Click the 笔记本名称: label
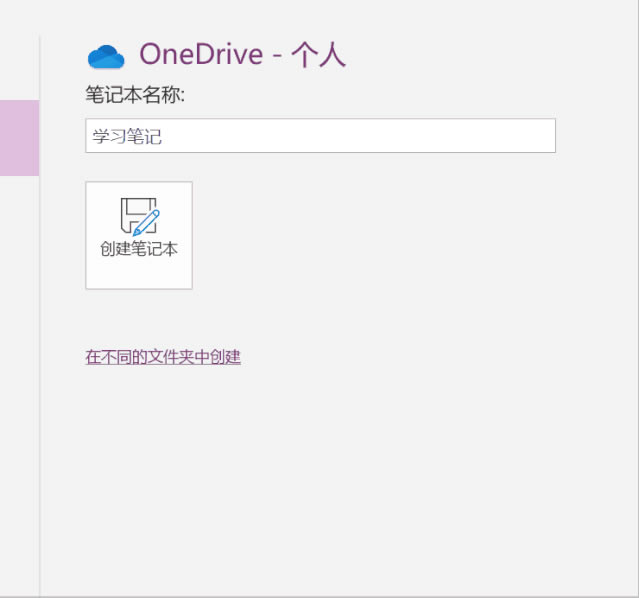 (x=135, y=95)
